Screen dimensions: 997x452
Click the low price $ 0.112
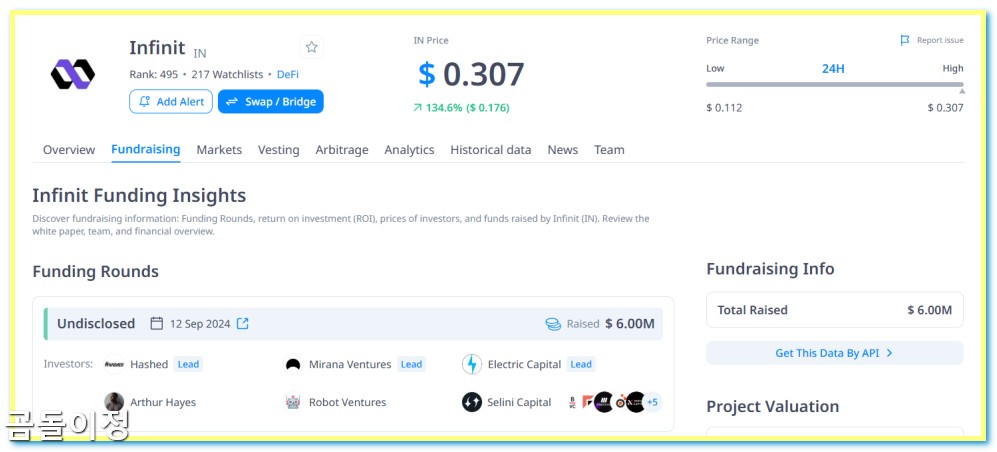click(724, 107)
